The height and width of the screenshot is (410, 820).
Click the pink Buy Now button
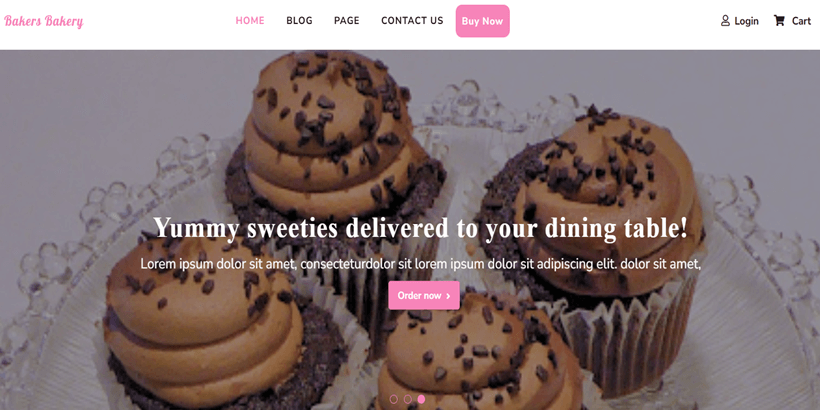click(483, 21)
